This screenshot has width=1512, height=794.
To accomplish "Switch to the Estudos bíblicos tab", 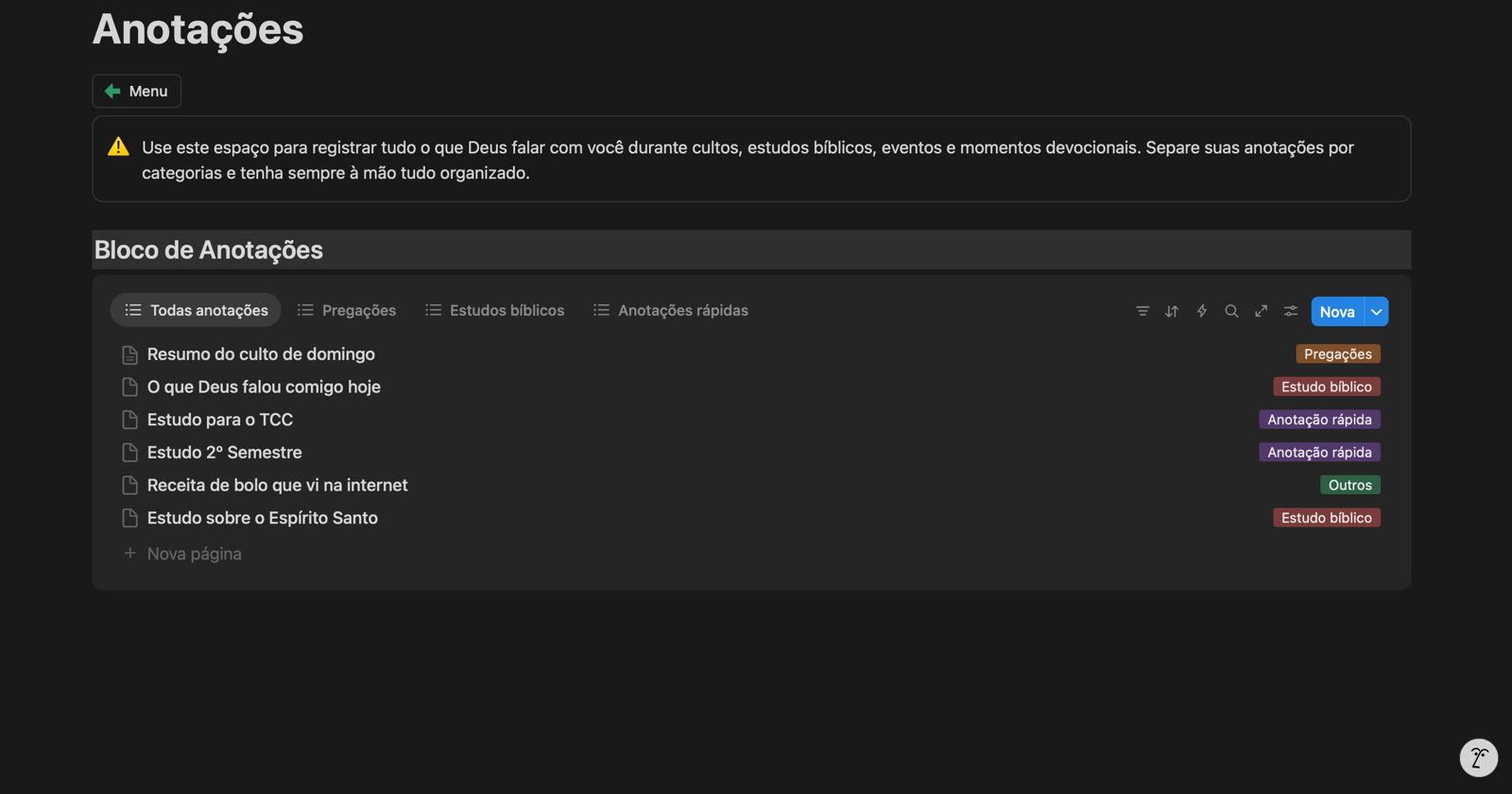I will tap(494, 310).
